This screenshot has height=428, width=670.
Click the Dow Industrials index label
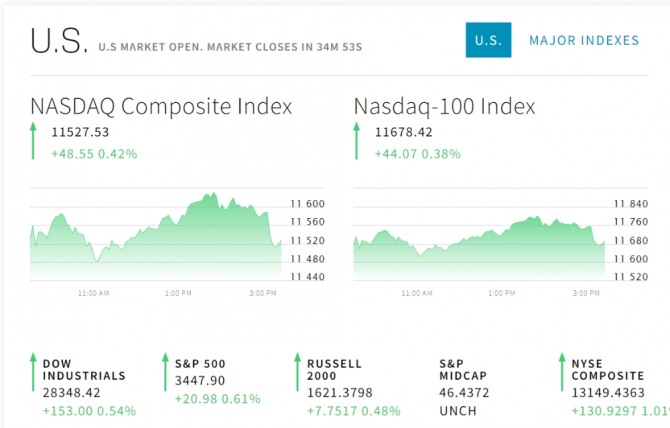point(84,370)
